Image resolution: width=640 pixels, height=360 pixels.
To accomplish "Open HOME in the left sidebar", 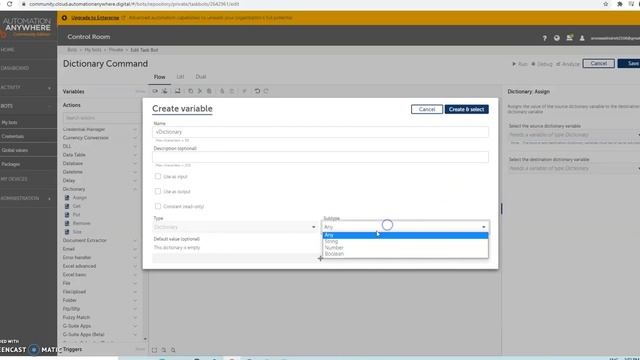I will [x=8, y=50].
